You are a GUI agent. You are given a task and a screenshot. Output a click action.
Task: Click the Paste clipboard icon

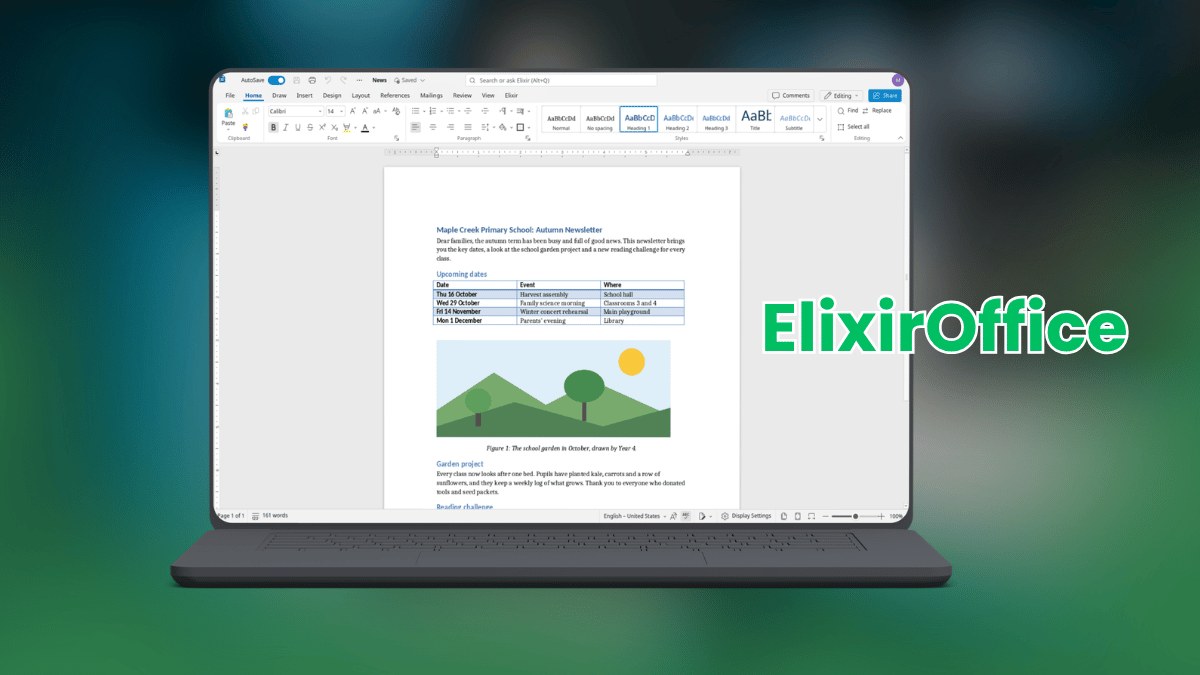point(228,113)
